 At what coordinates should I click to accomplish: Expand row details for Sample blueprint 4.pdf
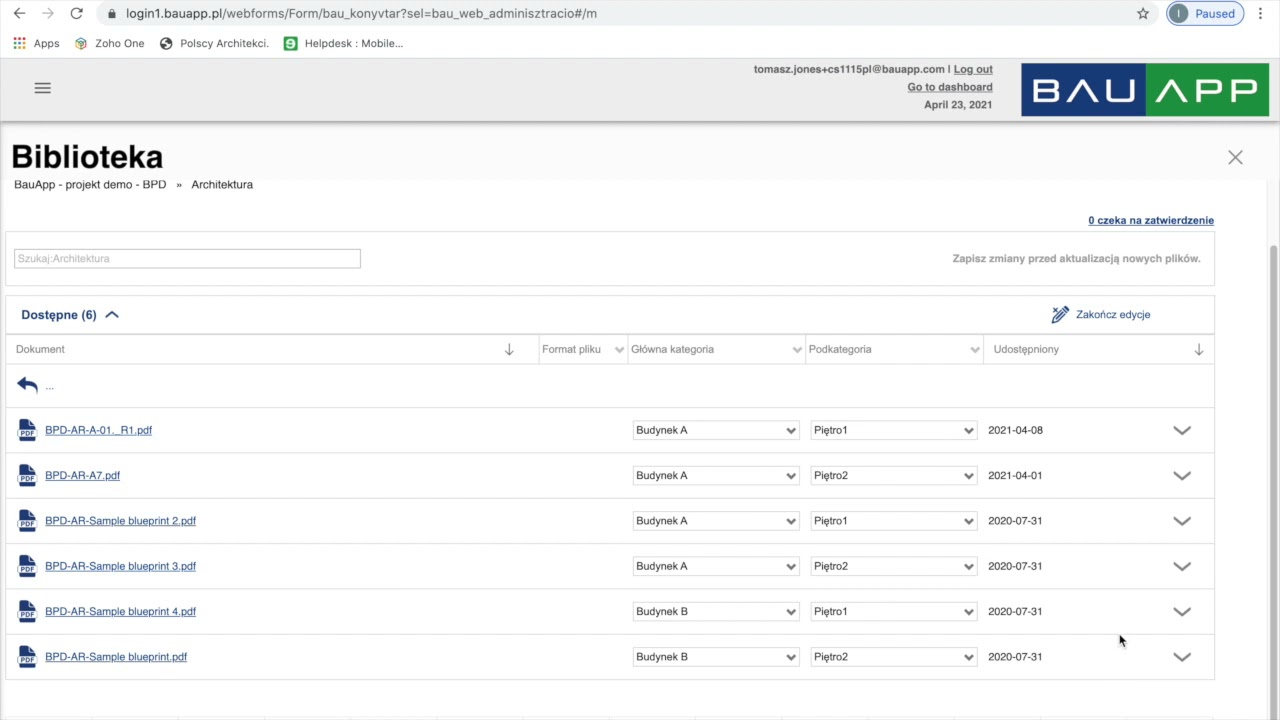[x=1182, y=612]
